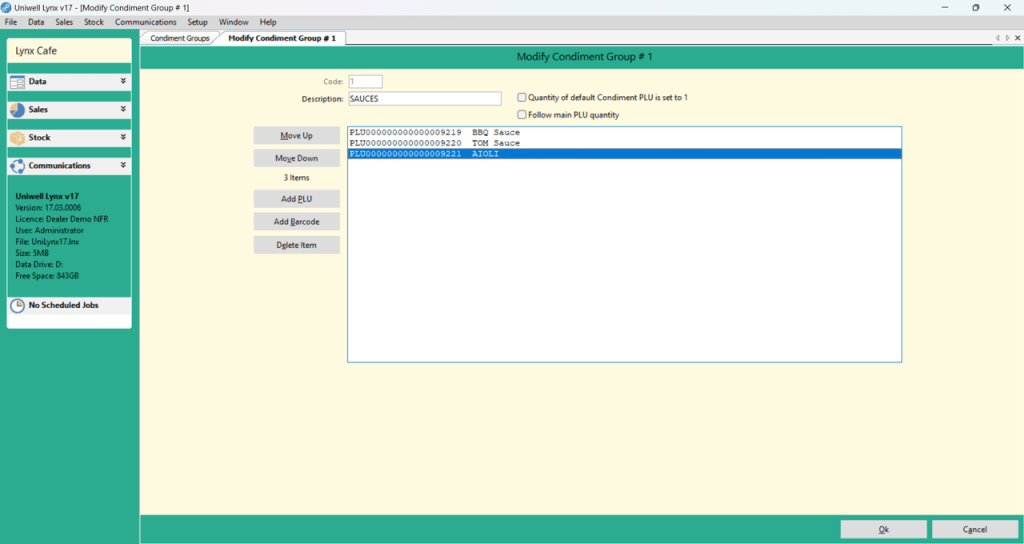Close the active tab with the X
This screenshot has width=1024, height=544.
(1017, 38)
